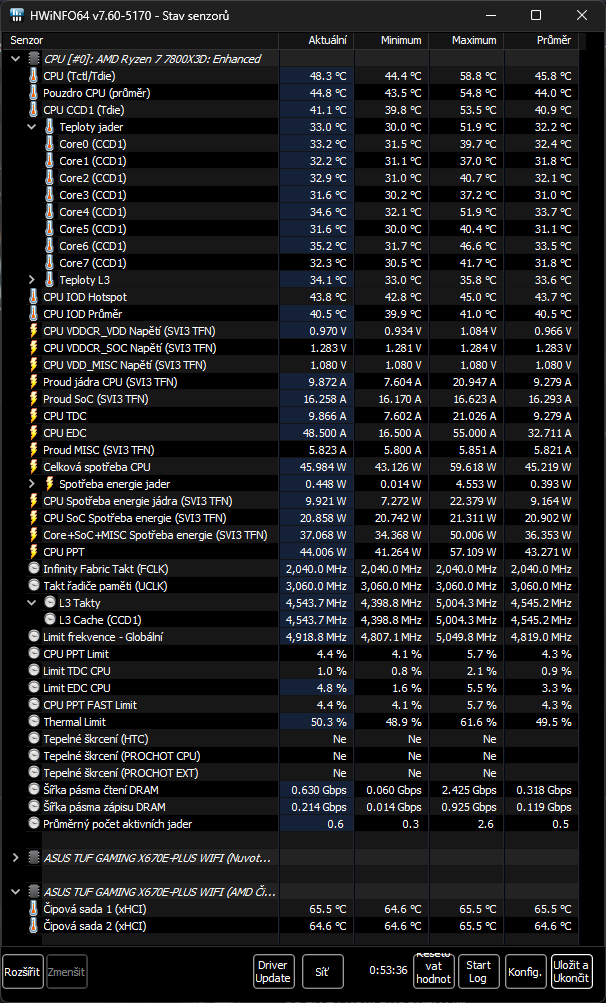The image size is (606, 1003).
Task: Click thermometer icon of CPU IOD Průměr
Action: [34, 313]
